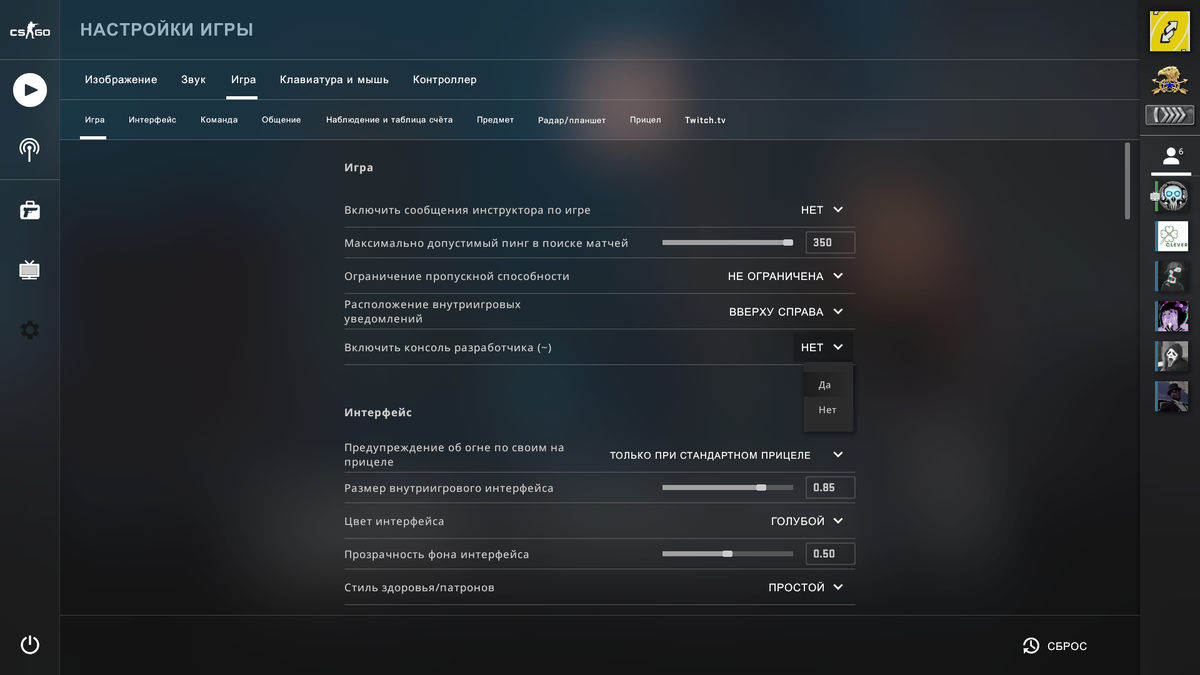
Task: Open the inventory briefcase icon
Action: pos(30,210)
